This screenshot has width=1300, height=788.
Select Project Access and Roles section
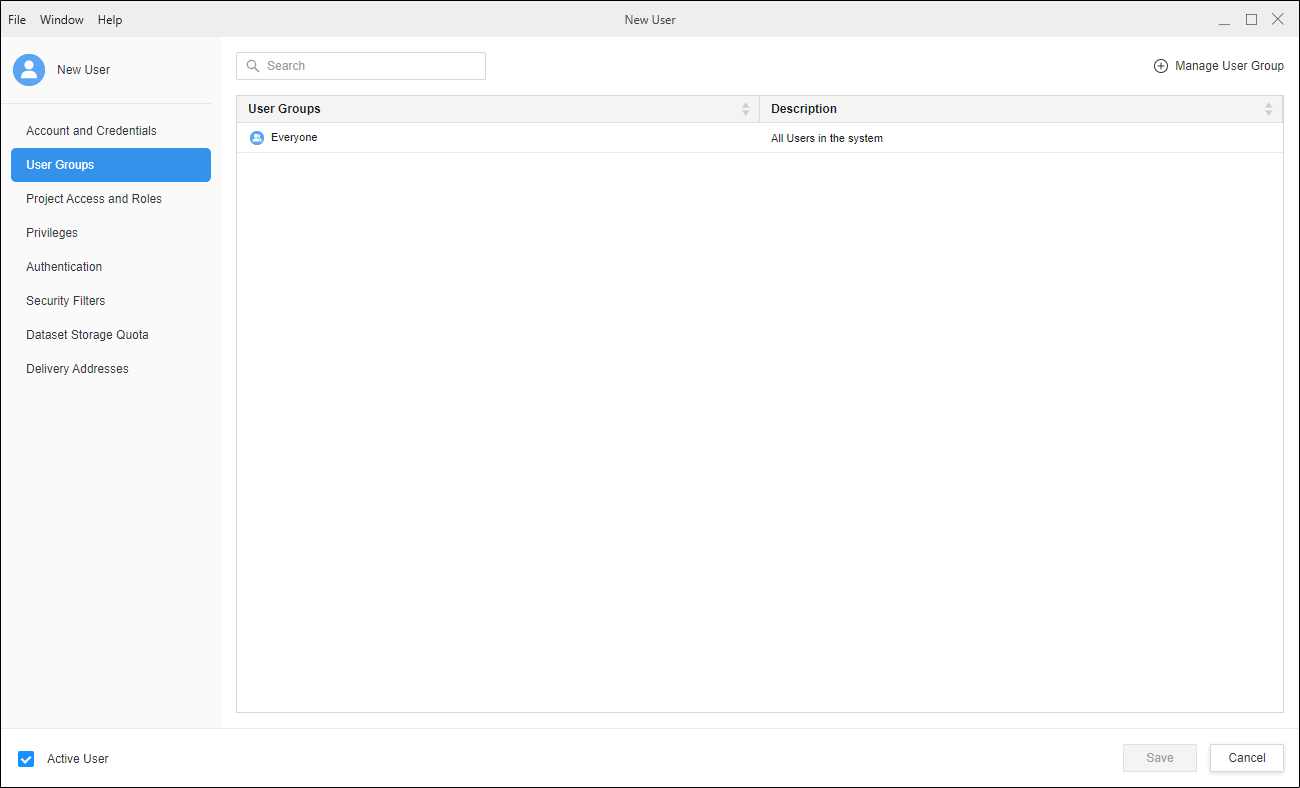[x=94, y=199]
